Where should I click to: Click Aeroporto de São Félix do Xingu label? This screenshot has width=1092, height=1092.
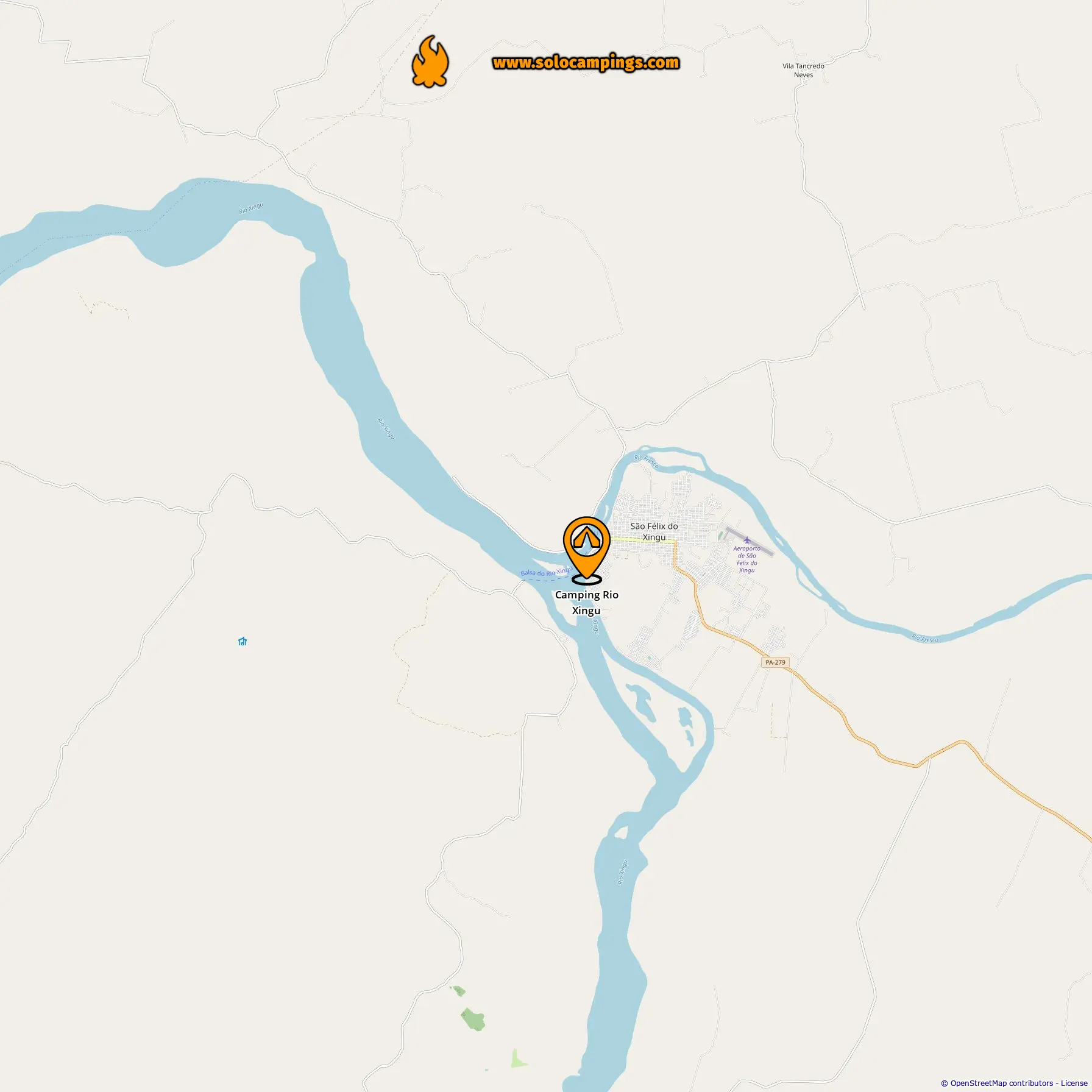(746, 559)
